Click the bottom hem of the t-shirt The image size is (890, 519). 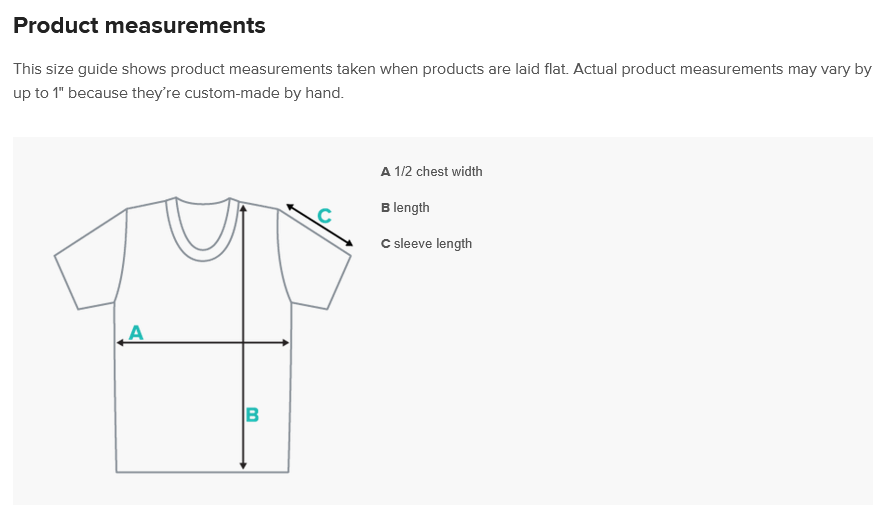pyautogui.click(x=203, y=471)
